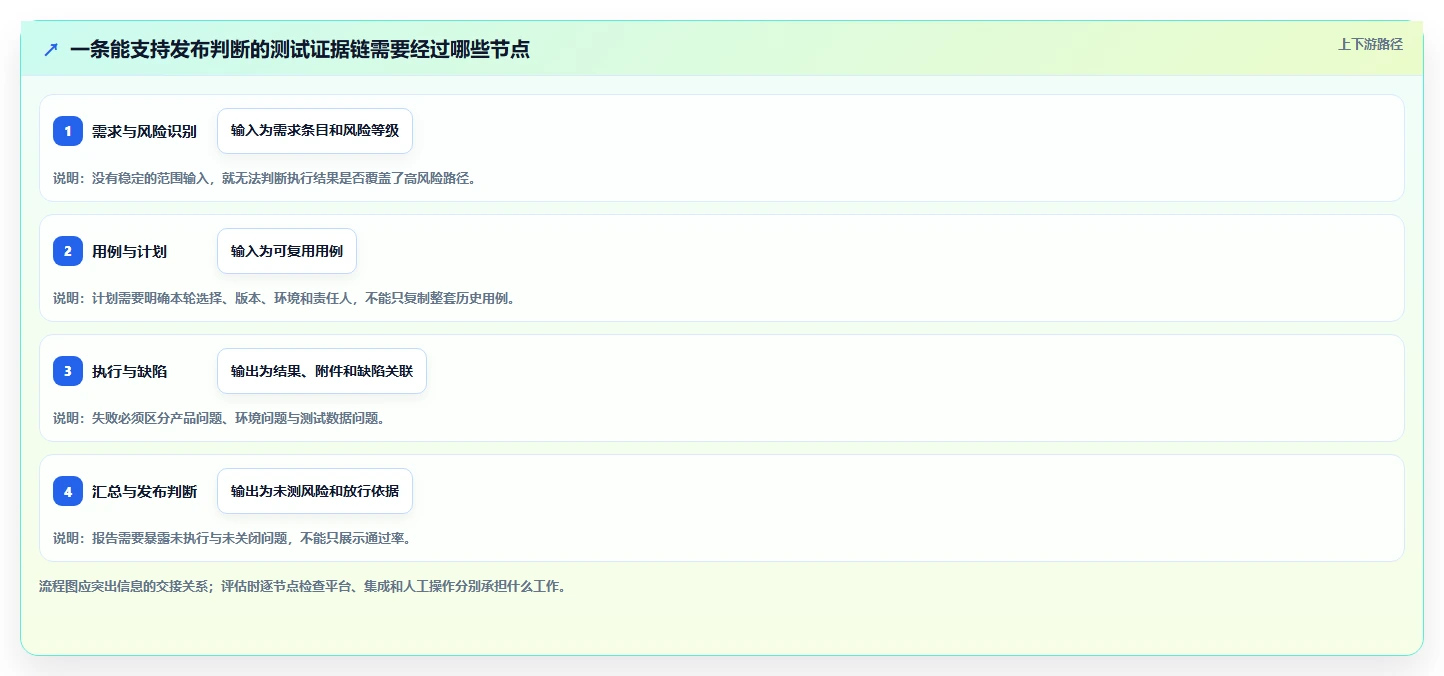Click the 输入为需求条目和风险等级 chip
The height and width of the screenshot is (676, 1444).
[x=315, y=131]
